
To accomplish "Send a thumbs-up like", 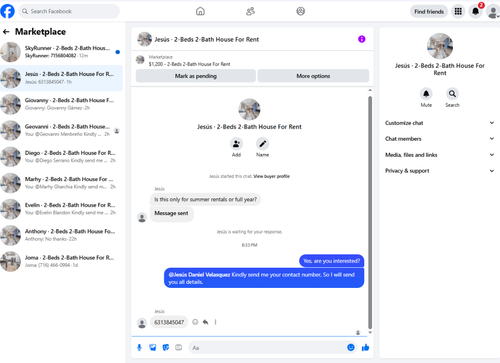I will pos(365,348).
